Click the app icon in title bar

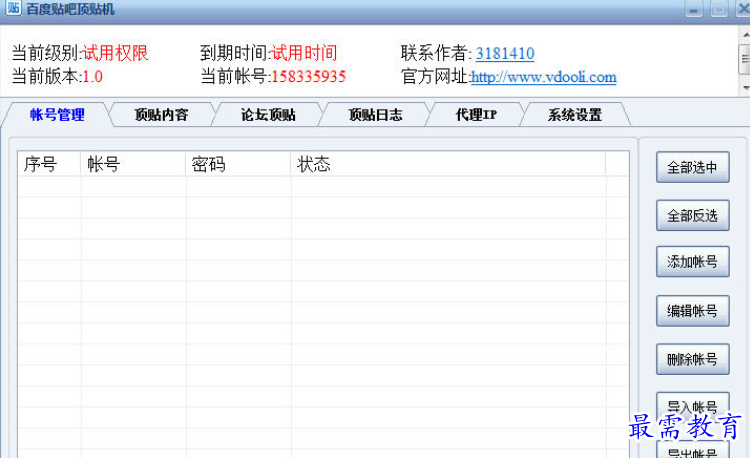13,7
